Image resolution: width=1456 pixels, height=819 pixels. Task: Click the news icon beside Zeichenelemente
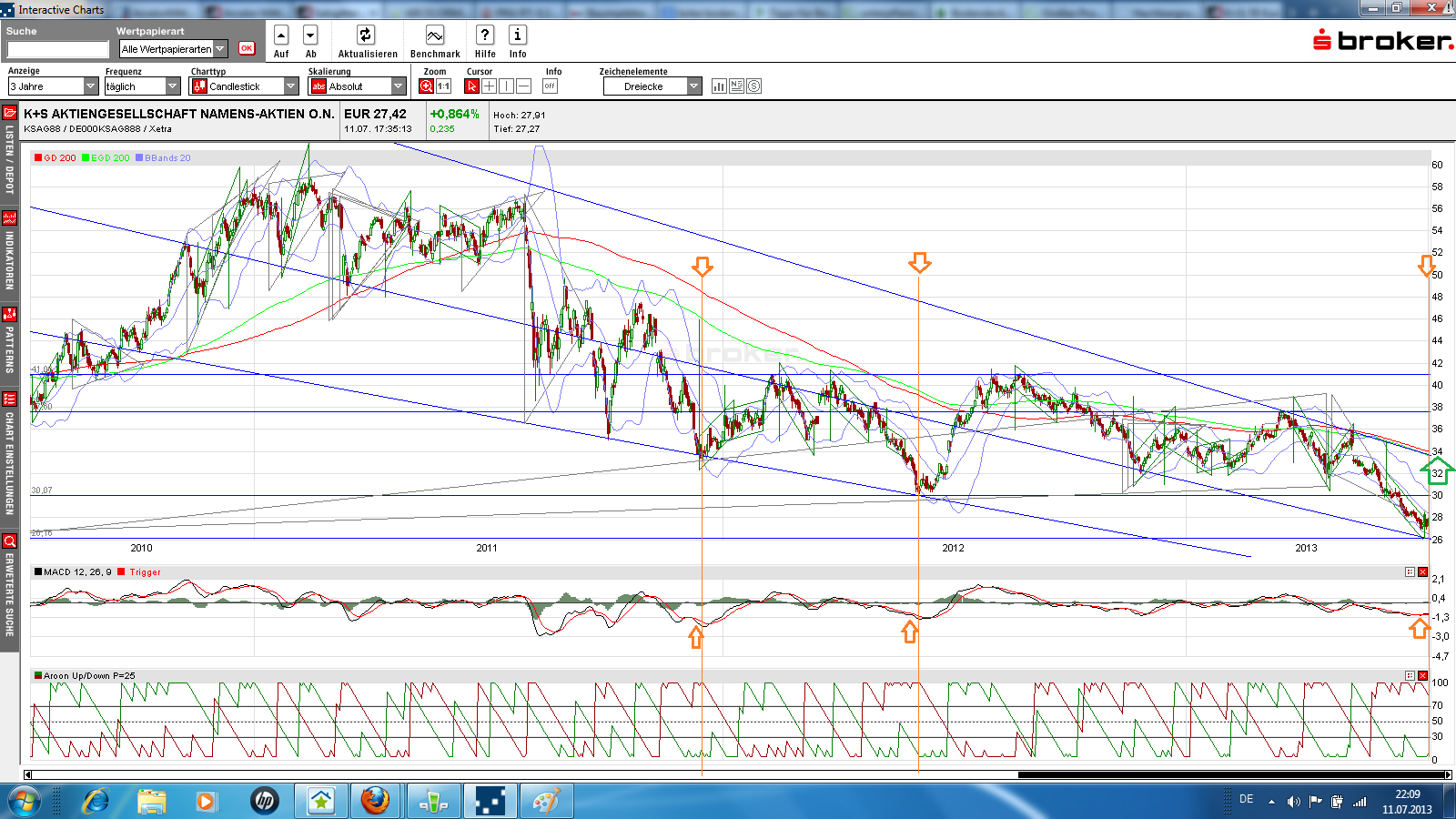736,86
